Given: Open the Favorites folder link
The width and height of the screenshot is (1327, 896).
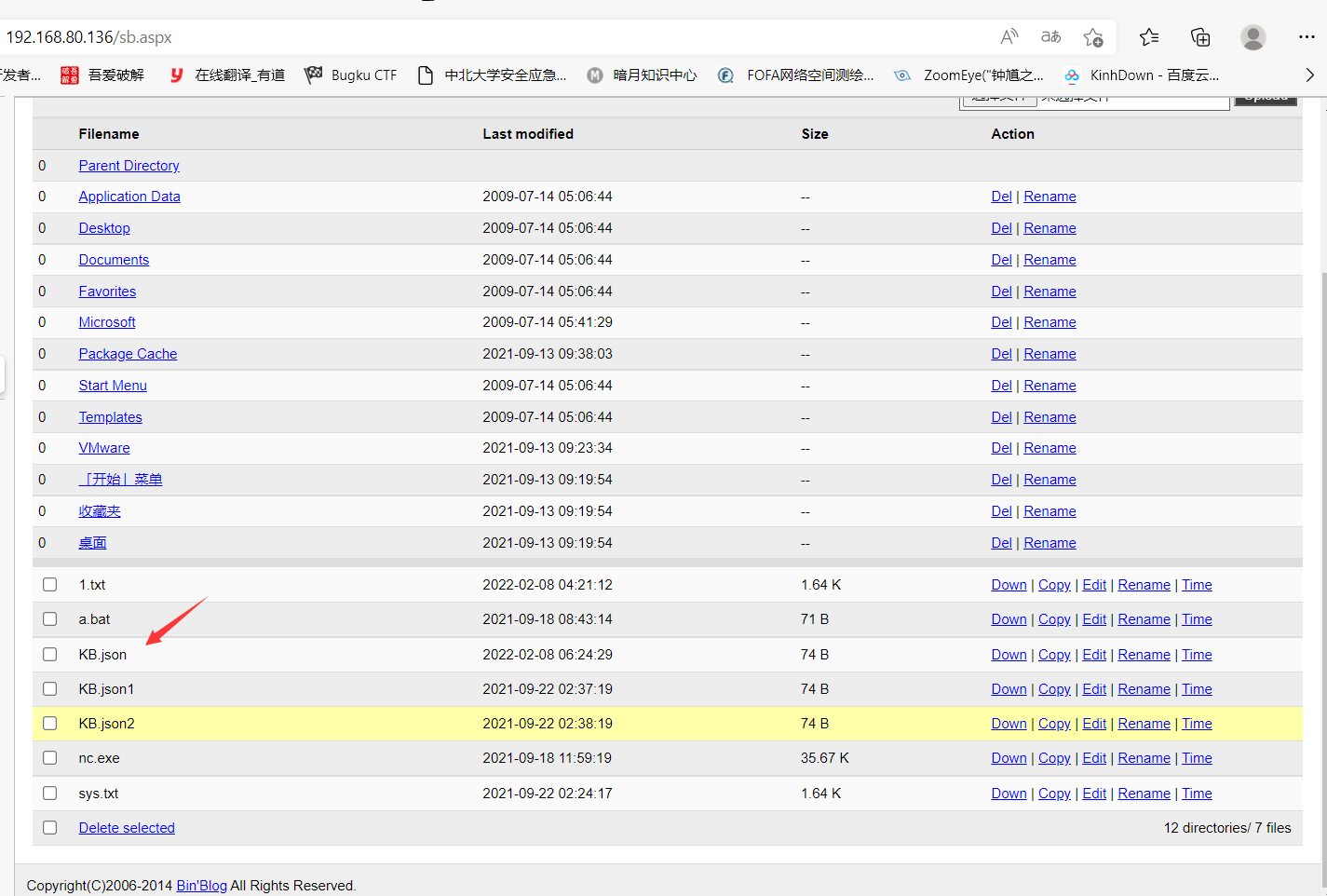Looking at the screenshot, I should click(107, 292).
